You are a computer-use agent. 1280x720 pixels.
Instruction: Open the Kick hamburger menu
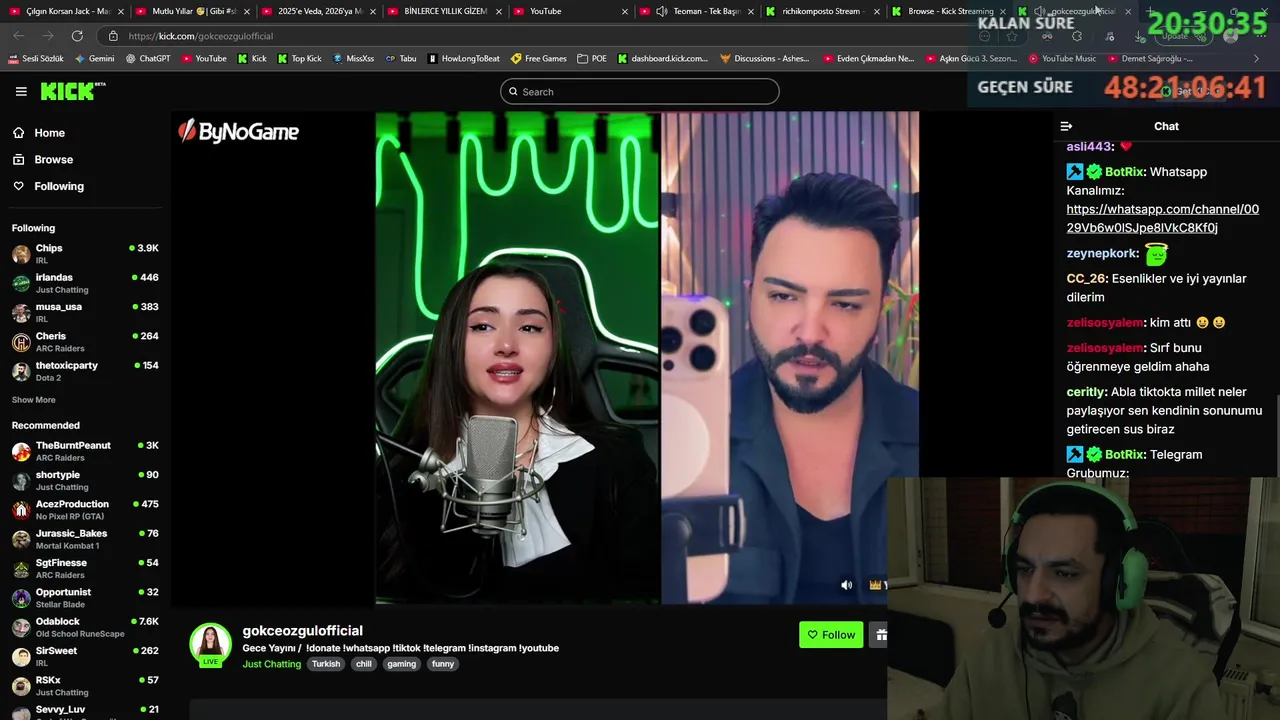tap(21, 91)
